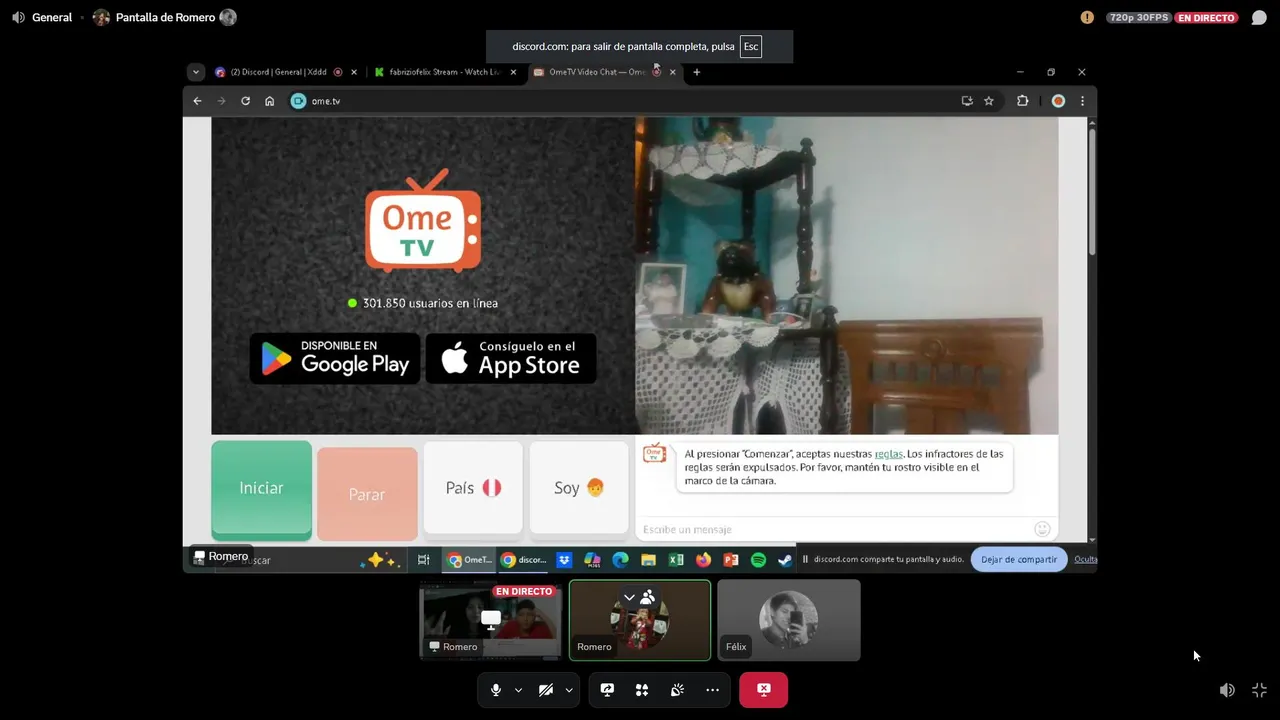This screenshot has width=1280, height=720.
Task: Click the share screen icon in call controls
Action: (x=607, y=690)
